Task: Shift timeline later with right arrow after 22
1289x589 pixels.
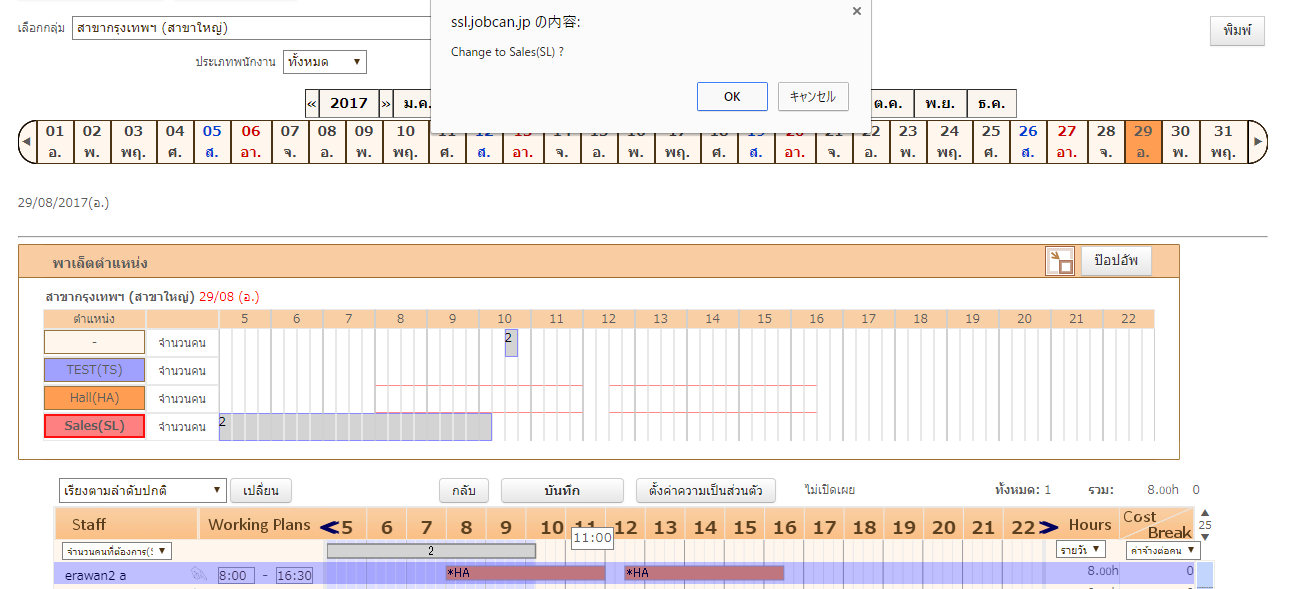Action: [1049, 526]
